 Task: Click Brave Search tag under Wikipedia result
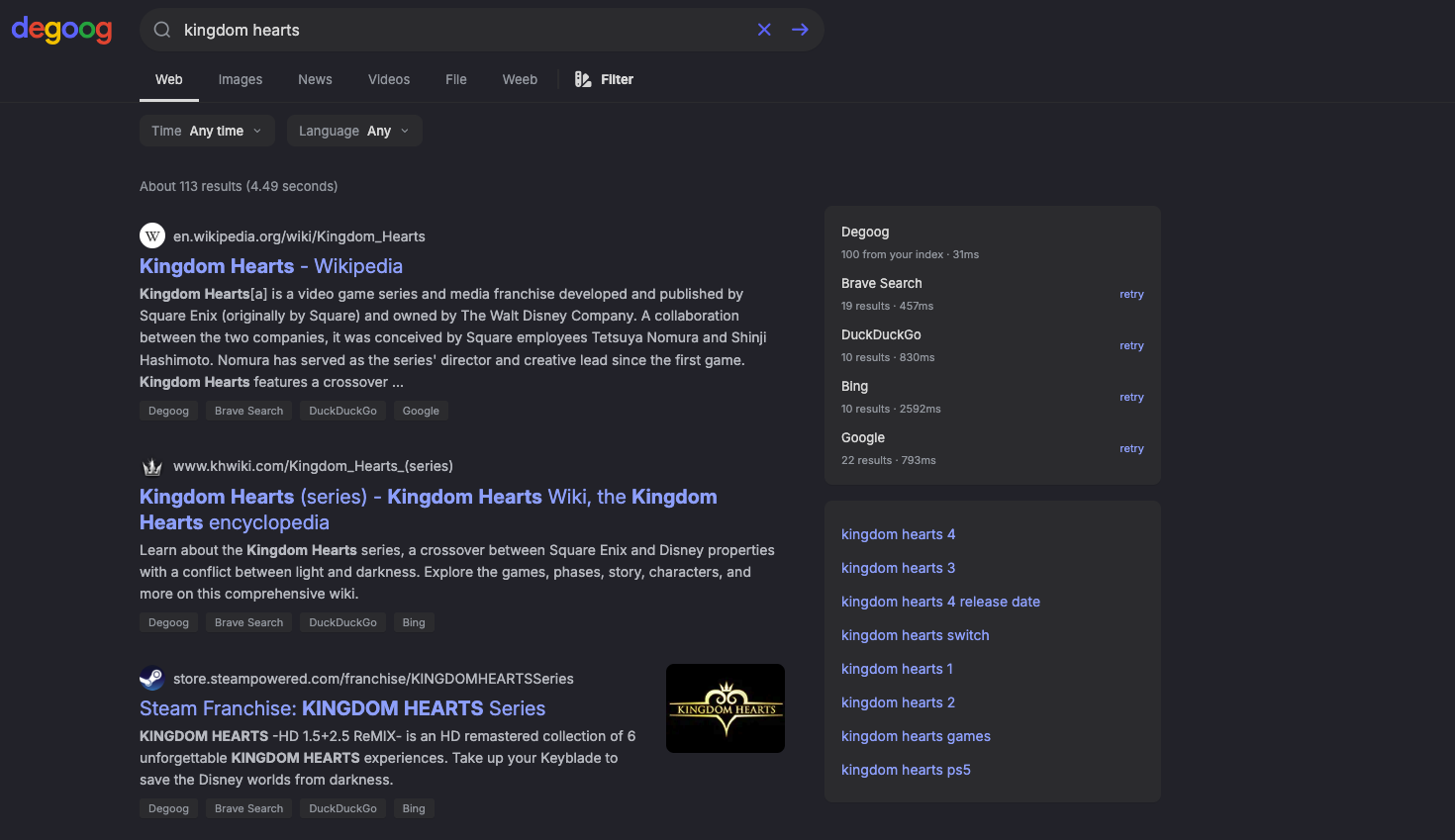248,411
